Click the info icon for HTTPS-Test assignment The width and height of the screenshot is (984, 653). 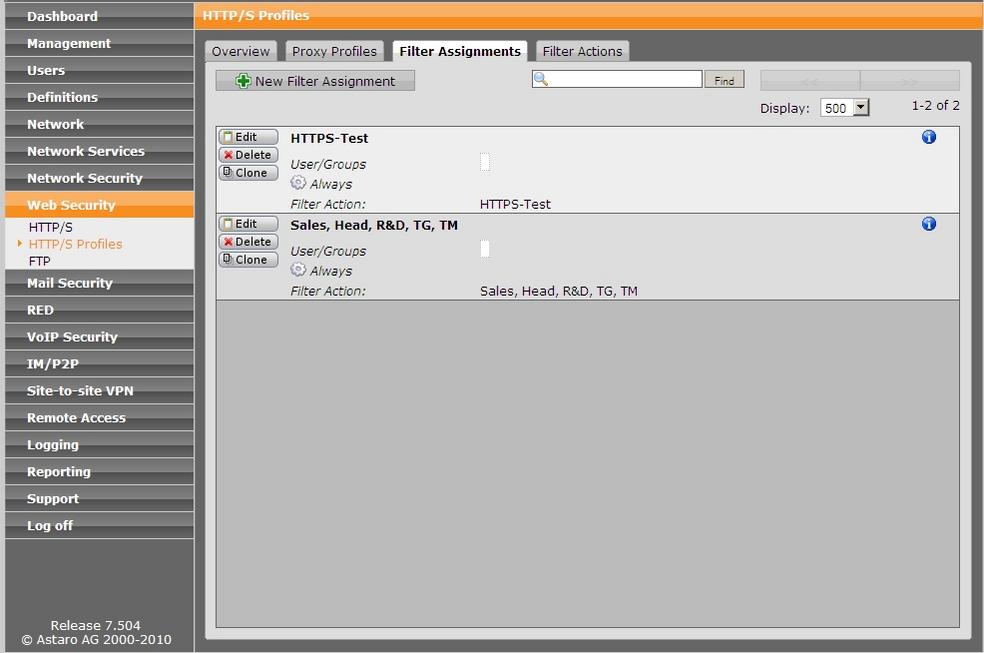928,137
